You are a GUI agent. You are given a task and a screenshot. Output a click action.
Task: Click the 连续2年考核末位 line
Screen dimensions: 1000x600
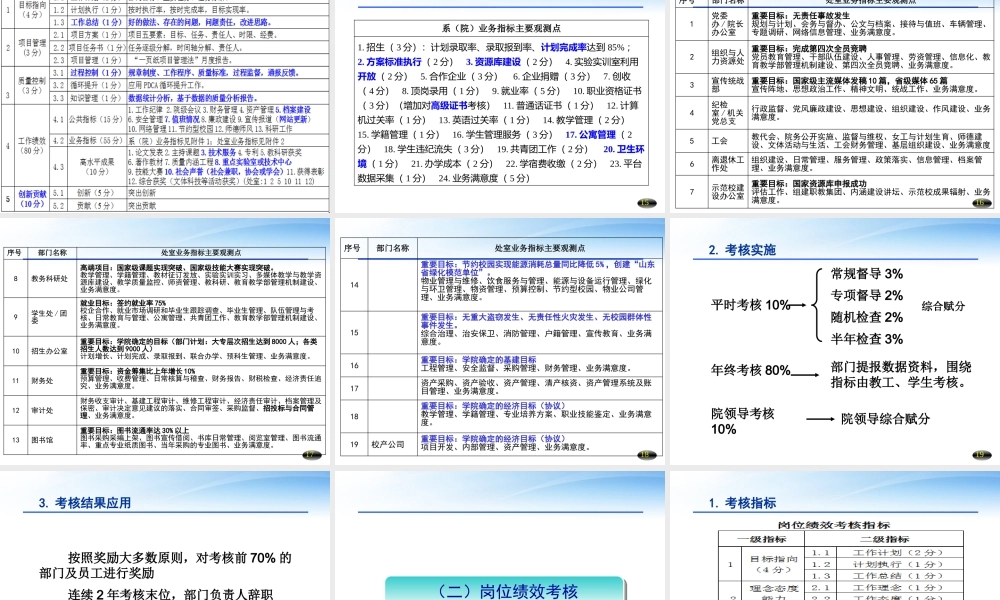170,594
